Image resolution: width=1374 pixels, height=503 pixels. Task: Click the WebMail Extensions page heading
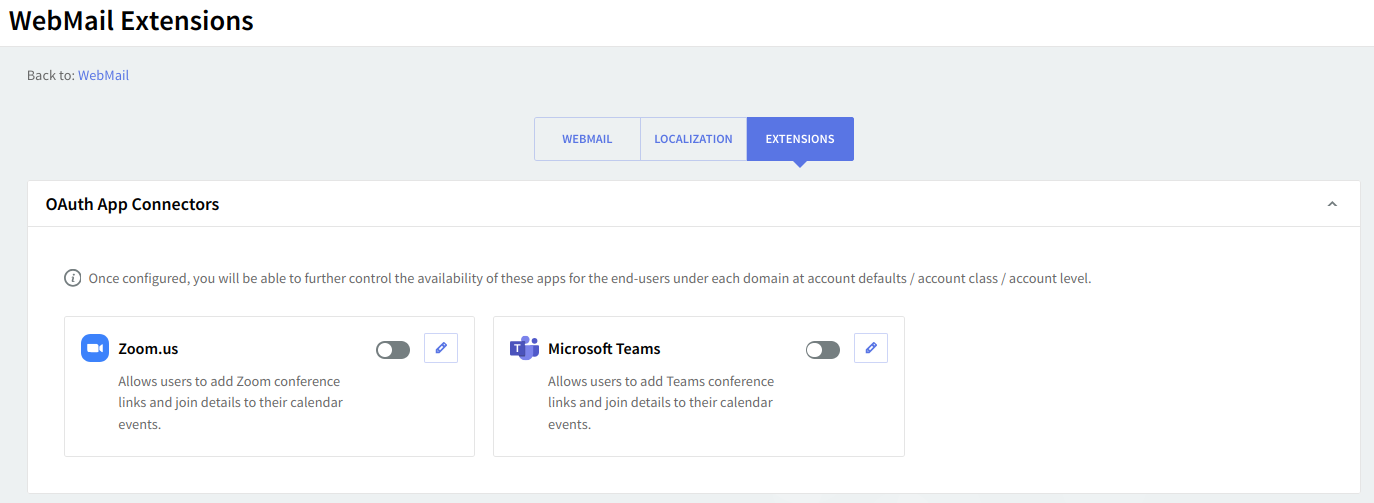131,21
